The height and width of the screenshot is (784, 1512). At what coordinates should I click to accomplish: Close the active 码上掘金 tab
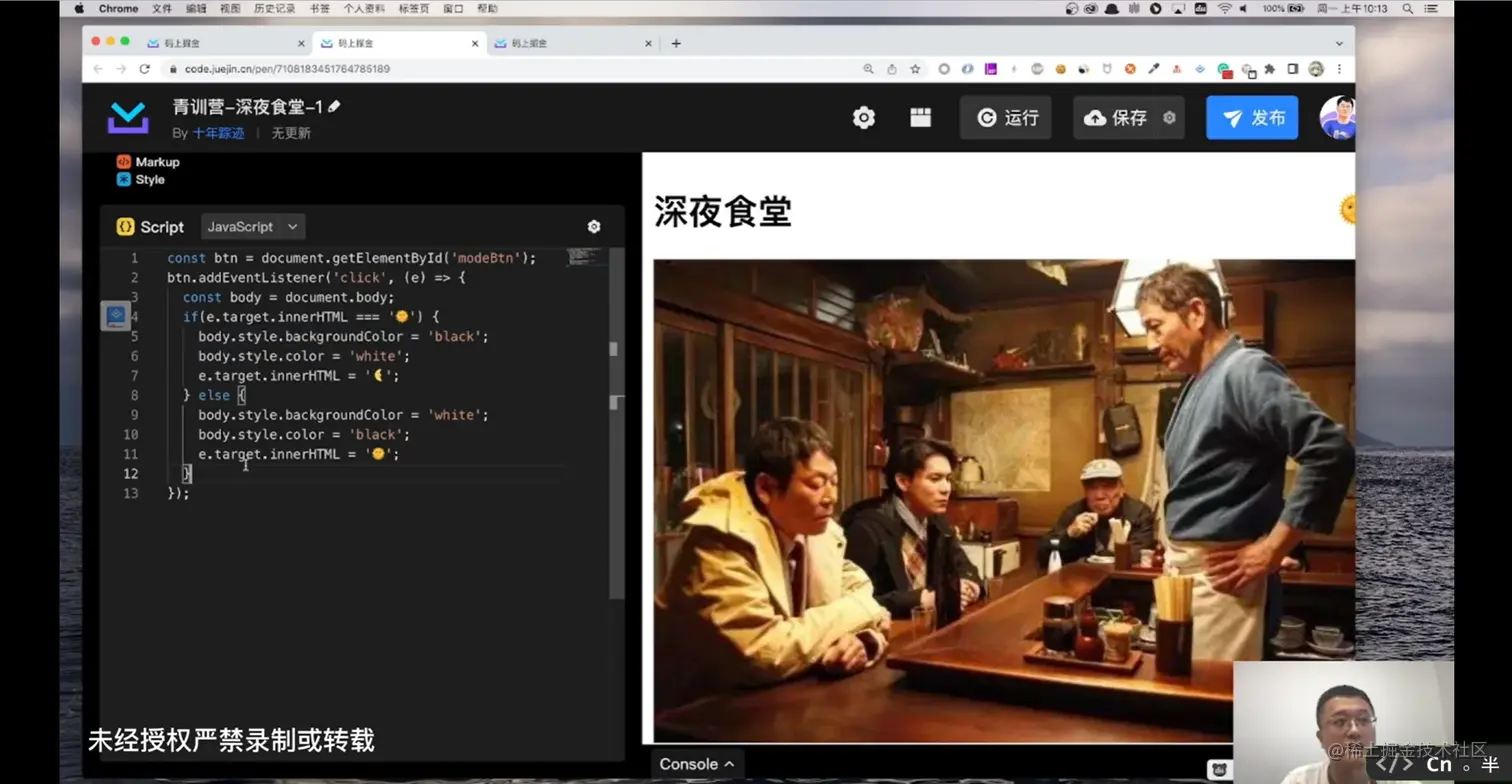475,44
